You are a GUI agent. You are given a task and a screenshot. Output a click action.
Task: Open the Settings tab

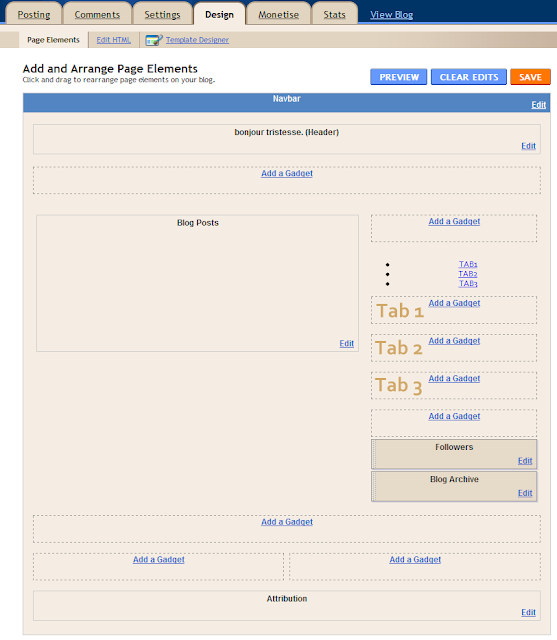coord(162,15)
